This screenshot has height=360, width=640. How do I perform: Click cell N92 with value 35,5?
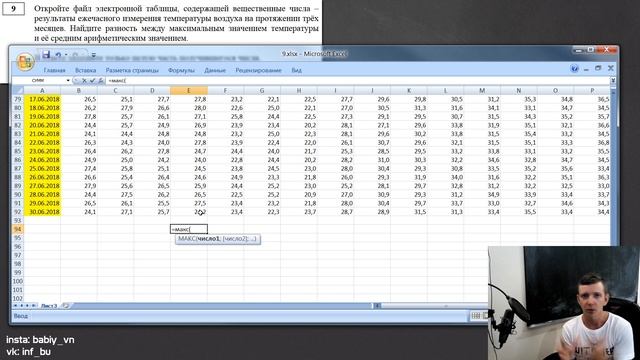pos(519,212)
